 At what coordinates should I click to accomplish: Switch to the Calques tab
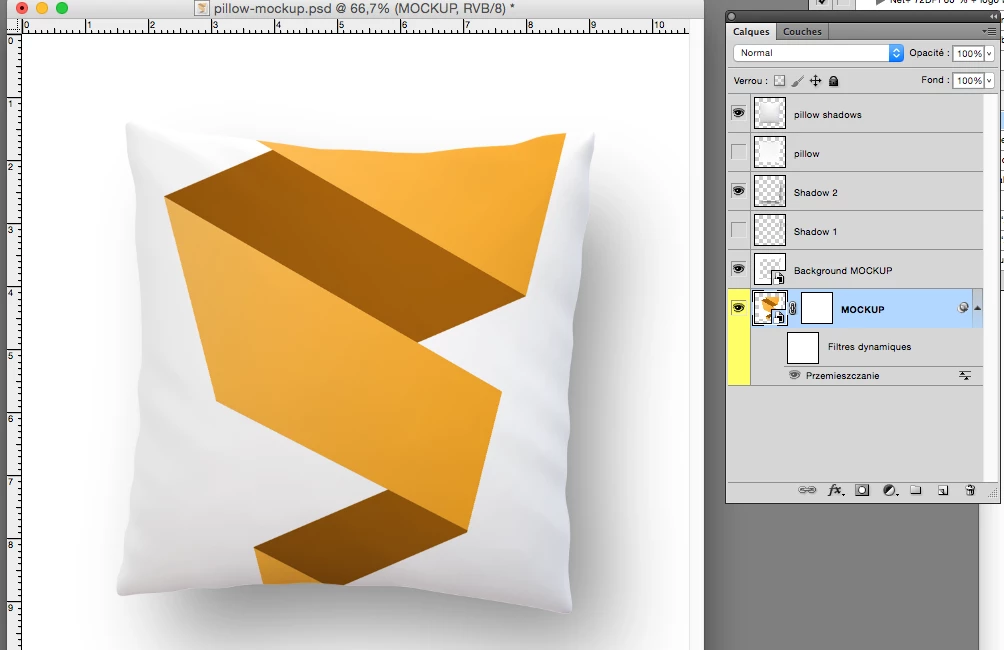coord(751,31)
